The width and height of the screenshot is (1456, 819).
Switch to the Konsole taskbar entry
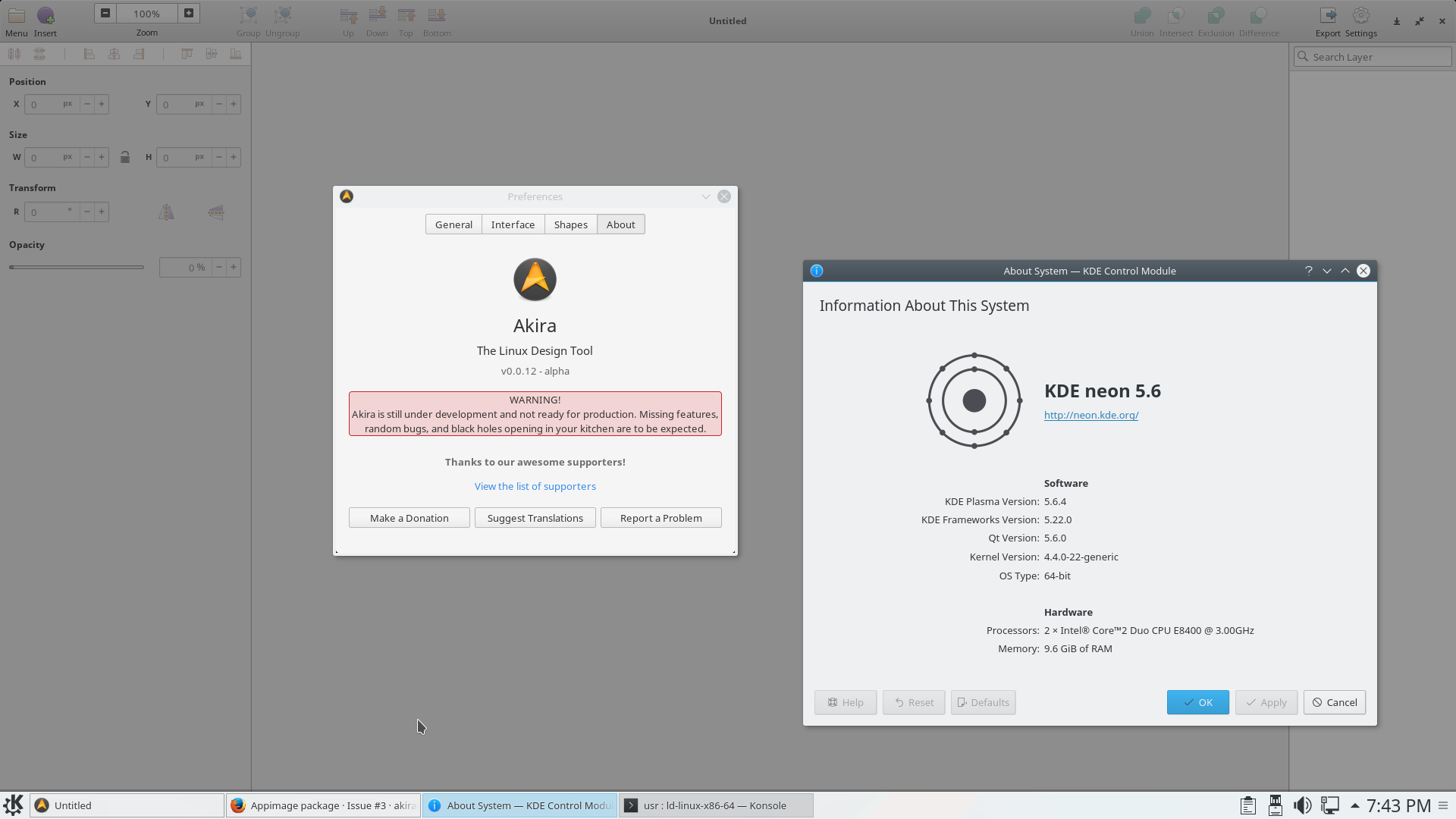[x=717, y=805]
